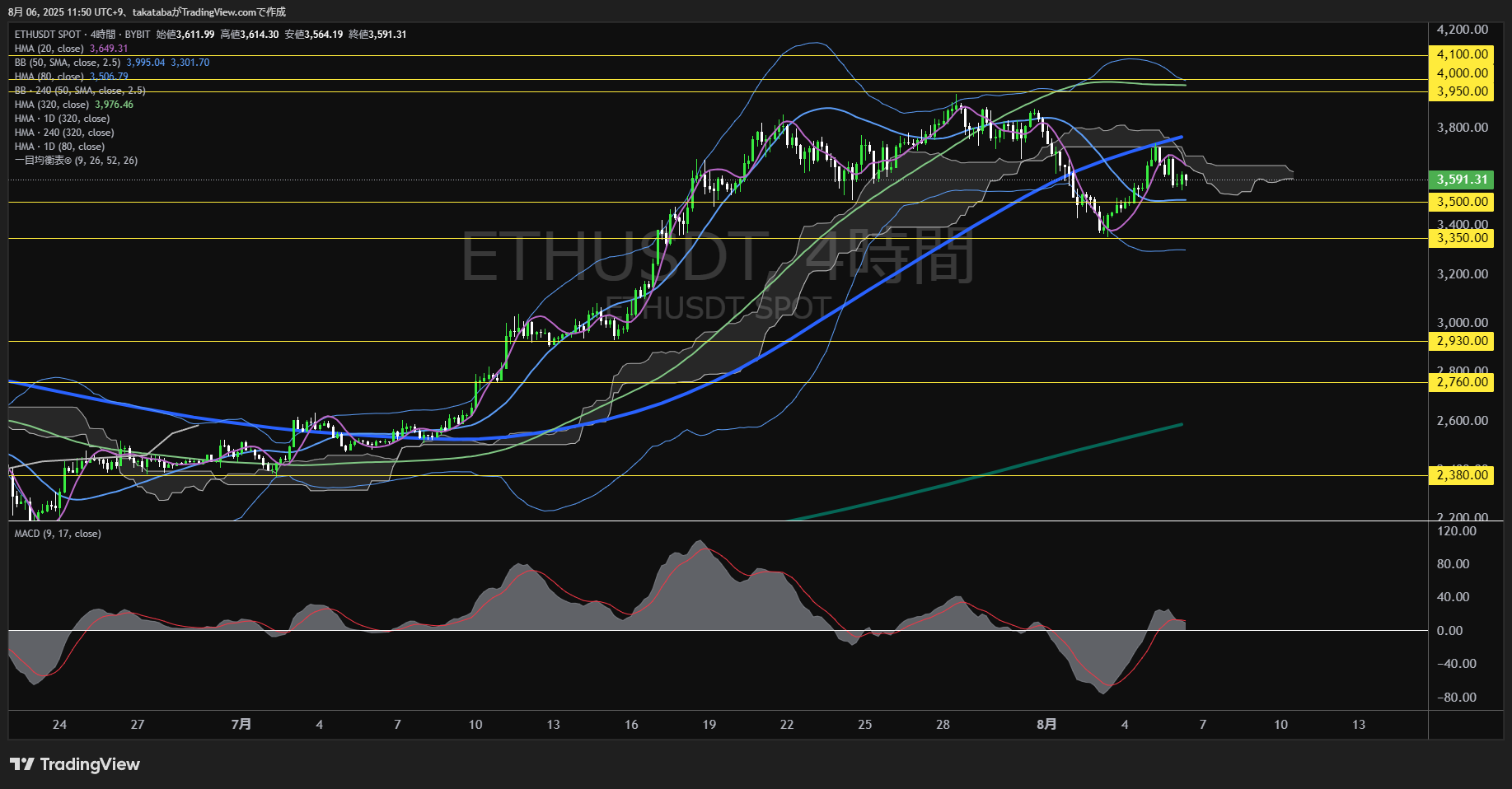Select the HMA · 1D (320, close) legend

pos(62,119)
